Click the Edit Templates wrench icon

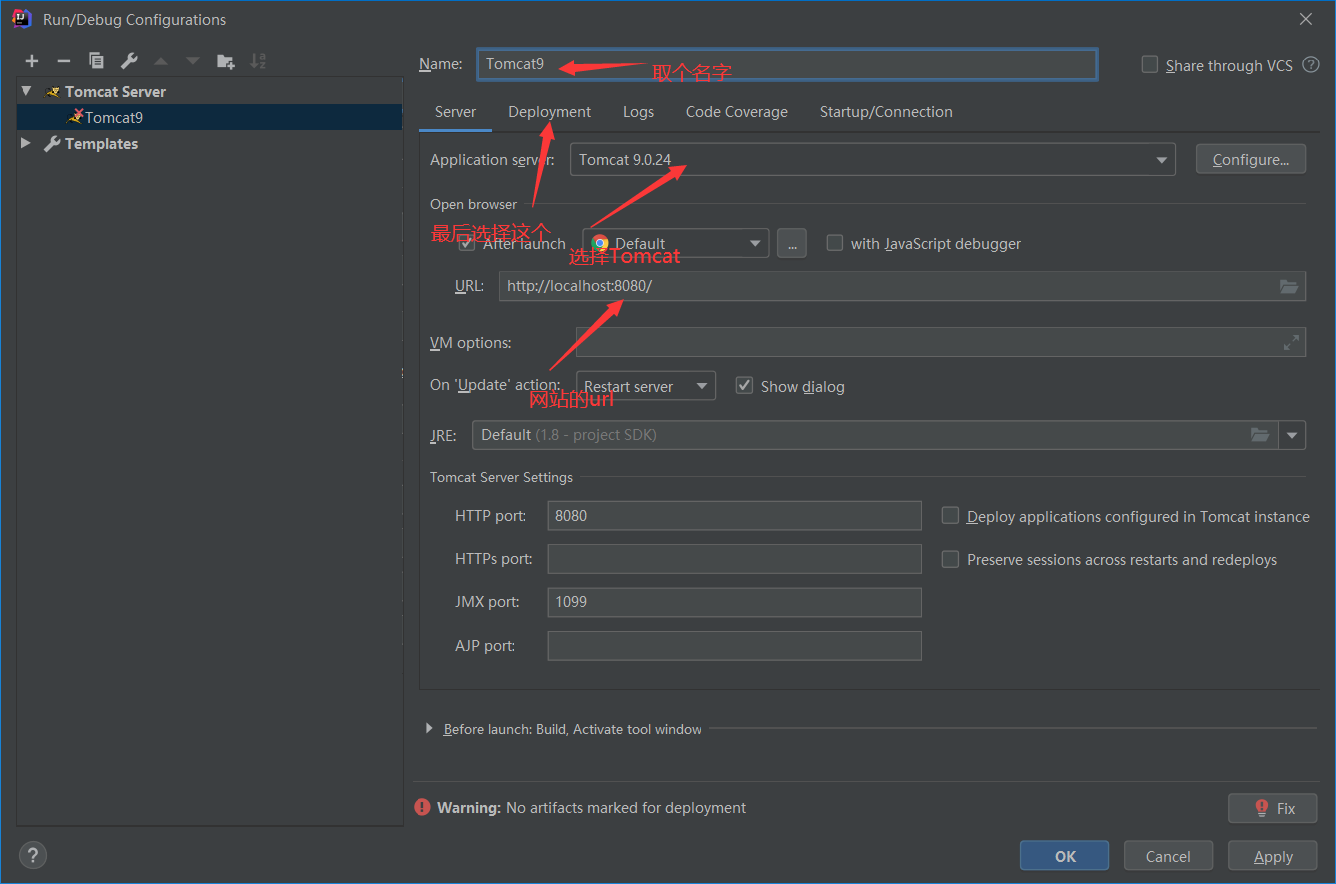click(x=129, y=61)
